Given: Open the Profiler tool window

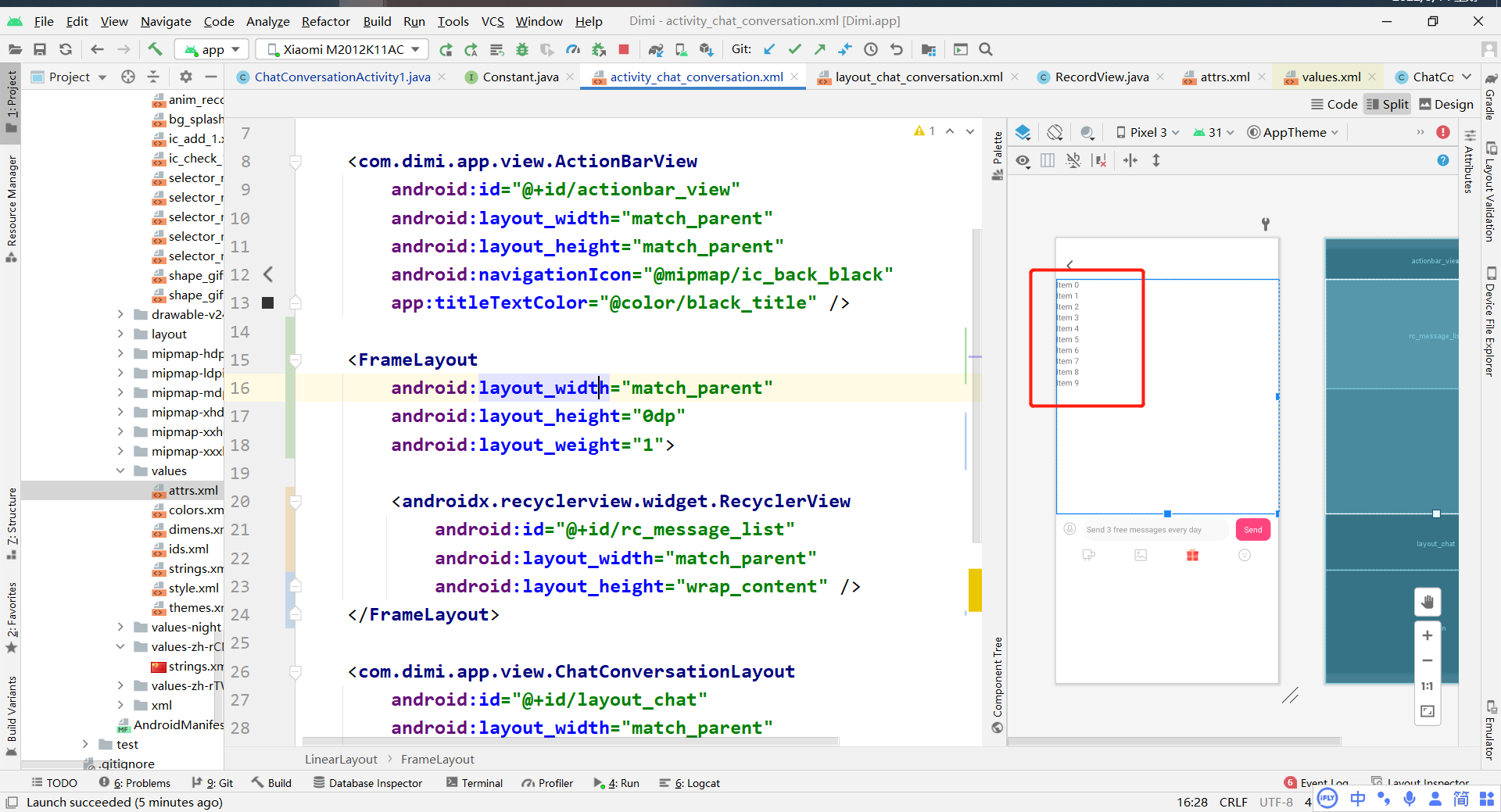Looking at the screenshot, I should pyautogui.click(x=547, y=782).
